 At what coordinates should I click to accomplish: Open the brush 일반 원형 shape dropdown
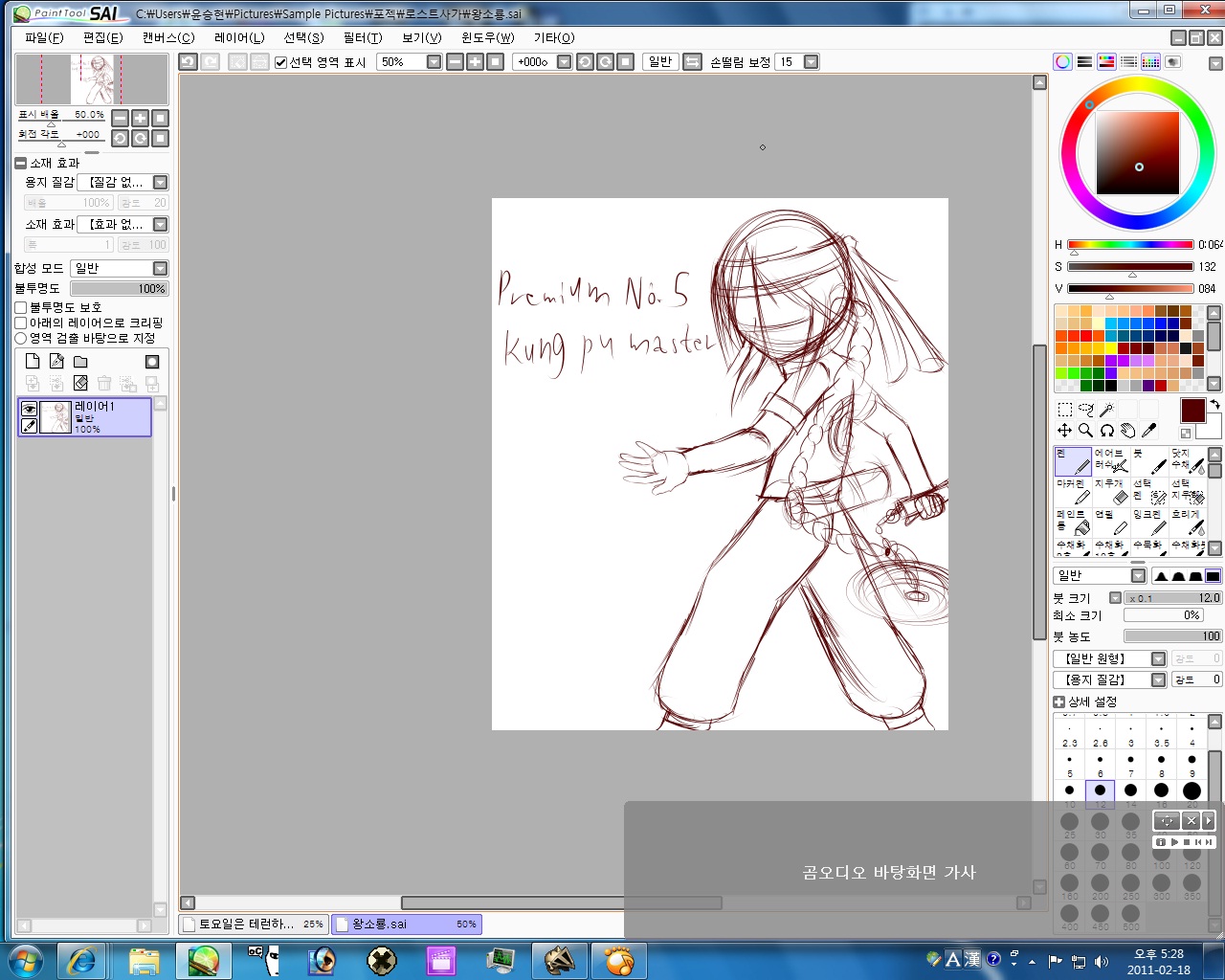(x=1158, y=658)
